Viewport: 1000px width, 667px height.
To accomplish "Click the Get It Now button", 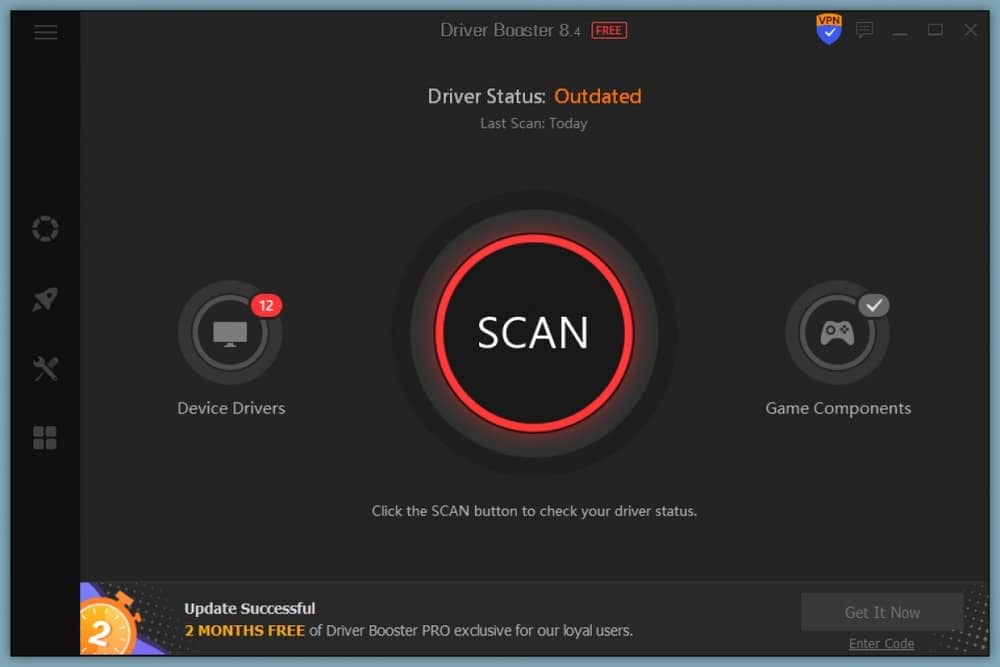I will pyautogui.click(x=882, y=612).
